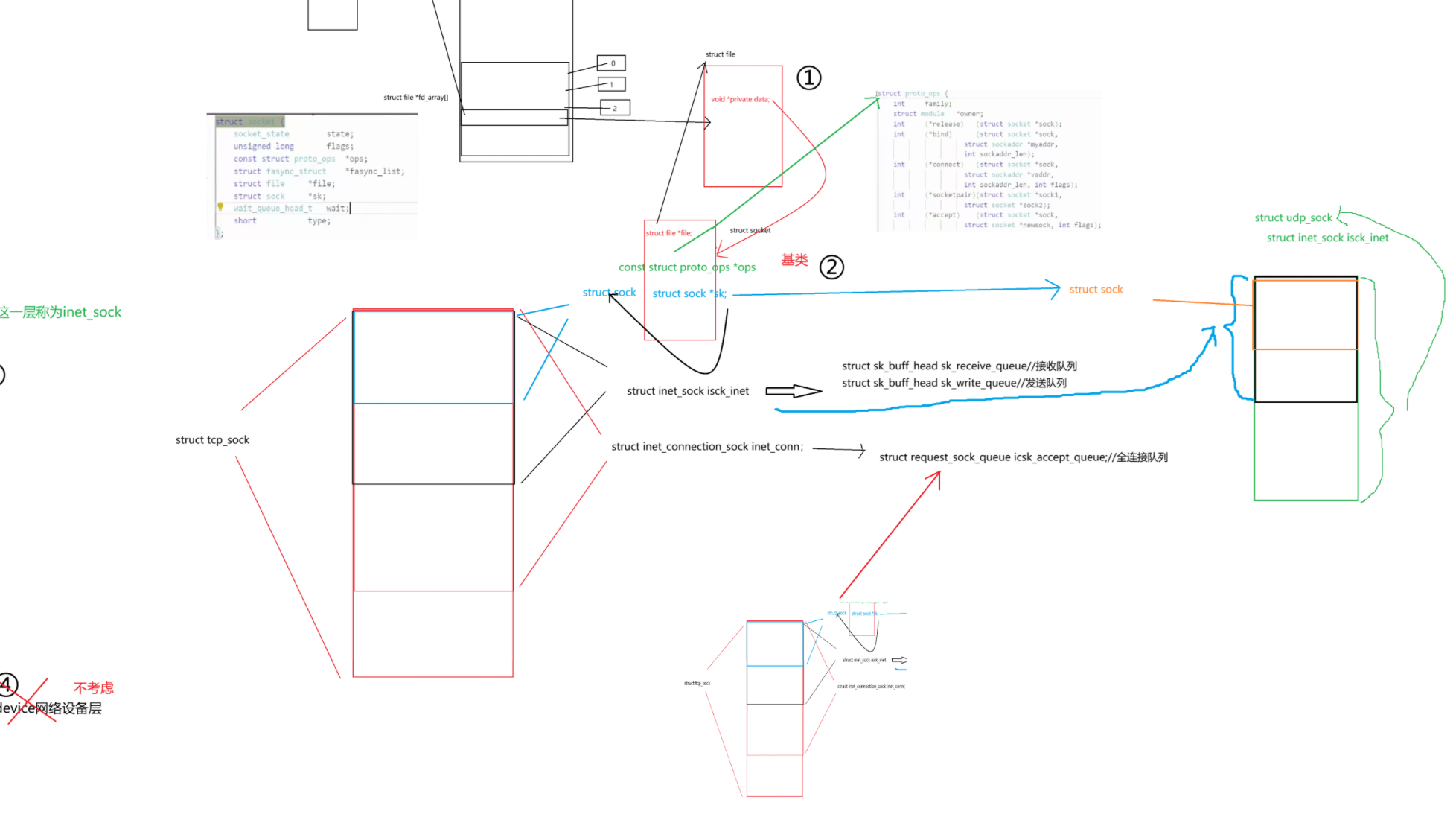The height and width of the screenshot is (820, 1456).
Task: Click the yellow lightbulb icon in code snippet
Action: click(220, 206)
